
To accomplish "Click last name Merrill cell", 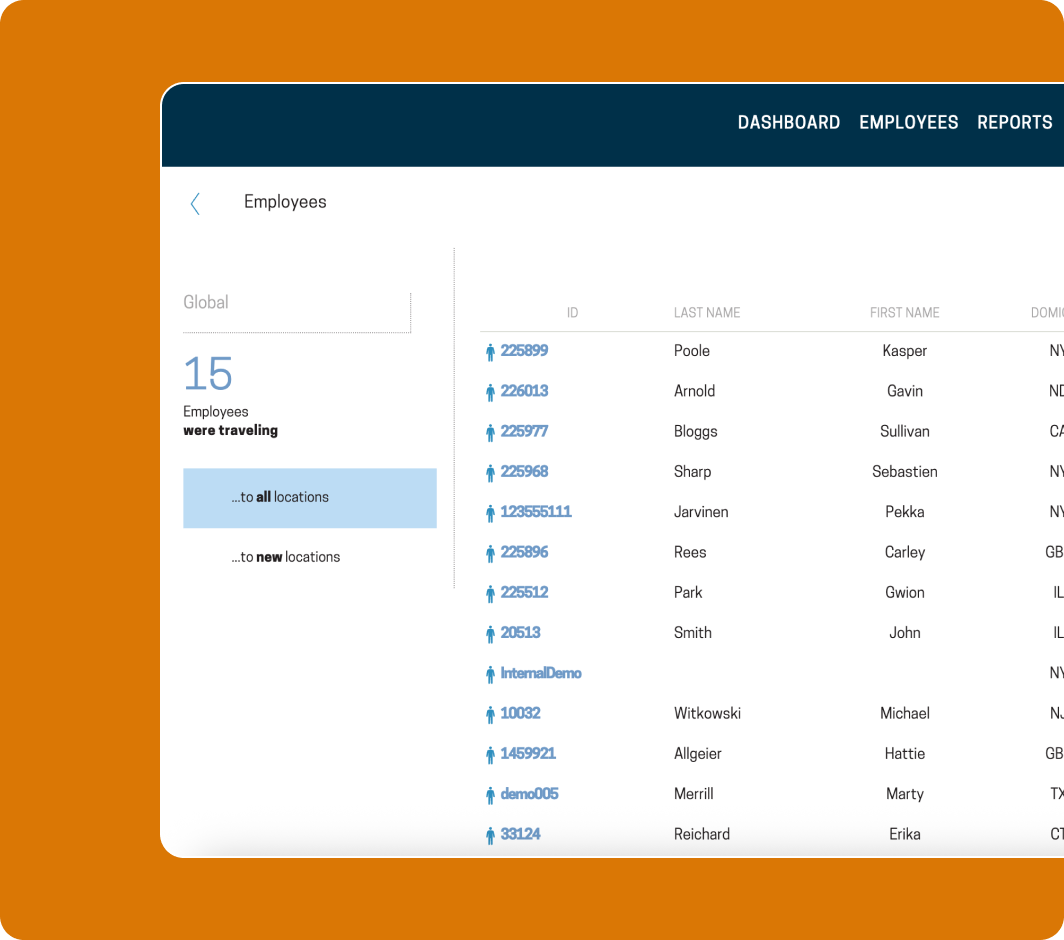I will pyautogui.click(x=693, y=794).
